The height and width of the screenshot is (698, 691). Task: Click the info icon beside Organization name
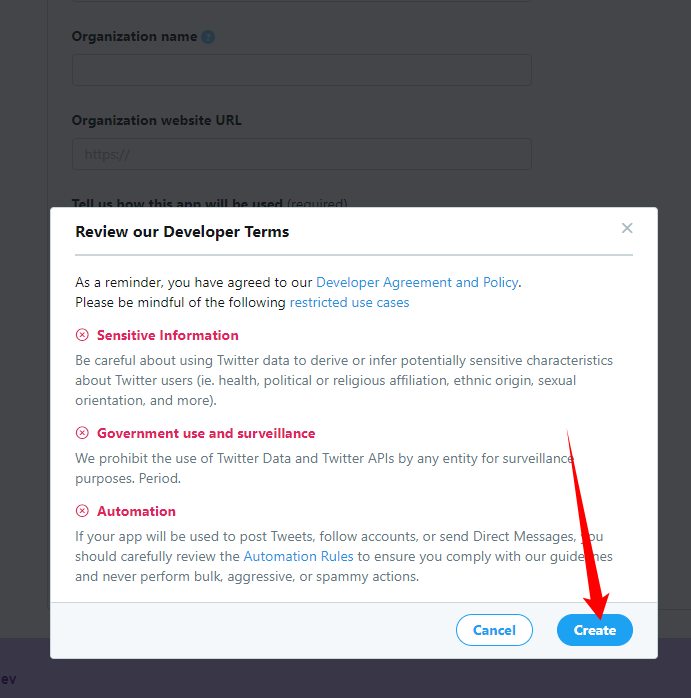(208, 37)
